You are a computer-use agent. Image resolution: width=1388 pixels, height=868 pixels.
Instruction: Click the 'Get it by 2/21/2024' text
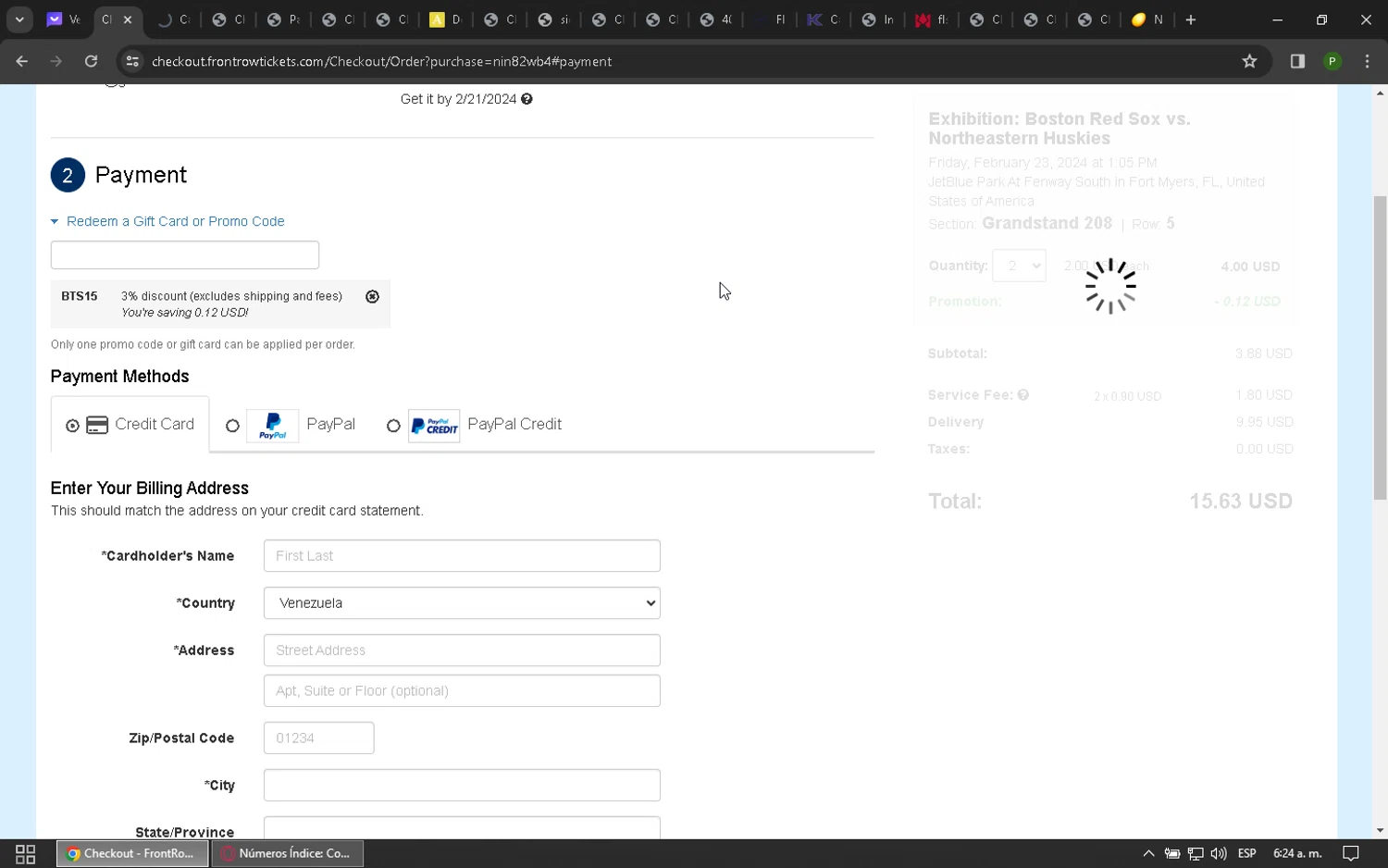pyautogui.click(x=458, y=99)
